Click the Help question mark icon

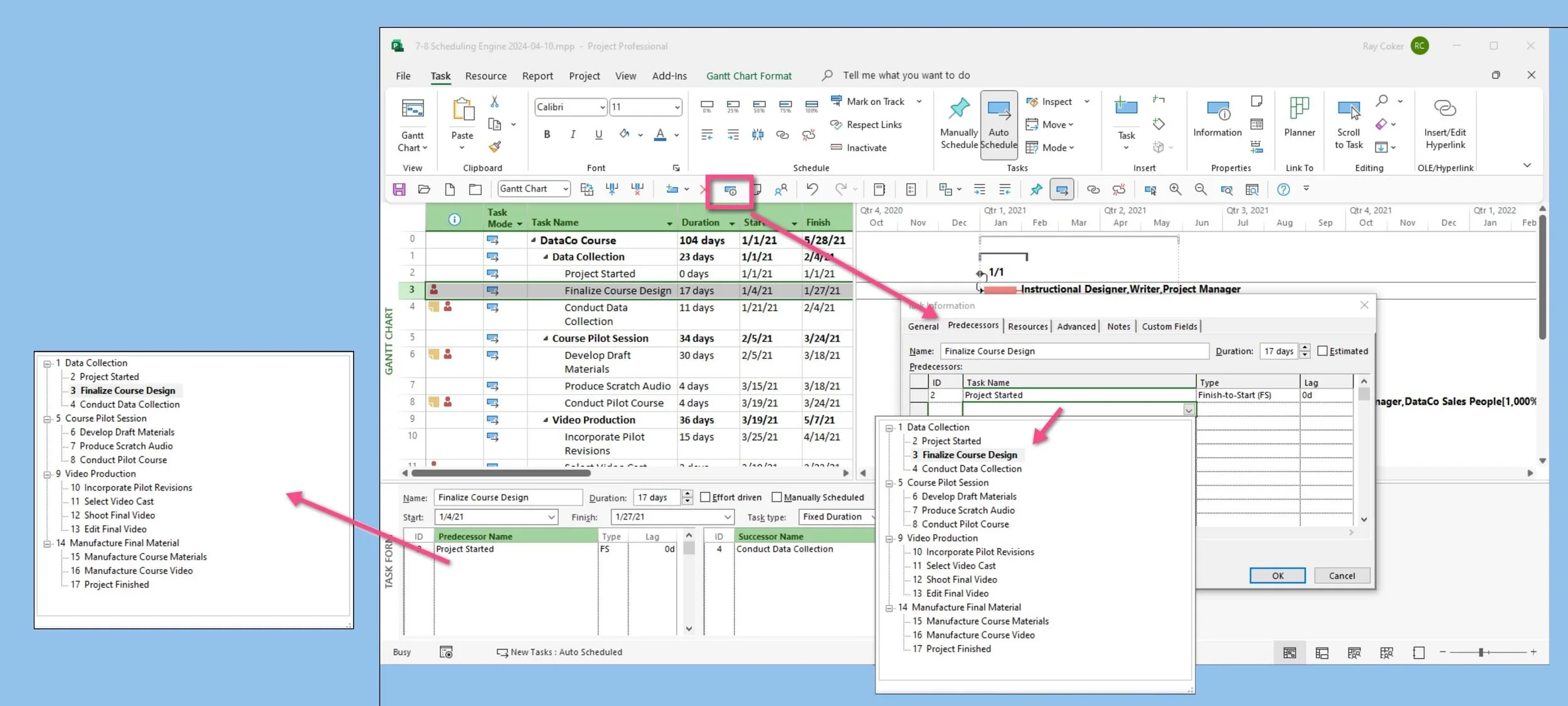pyautogui.click(x=1283, y=189)
